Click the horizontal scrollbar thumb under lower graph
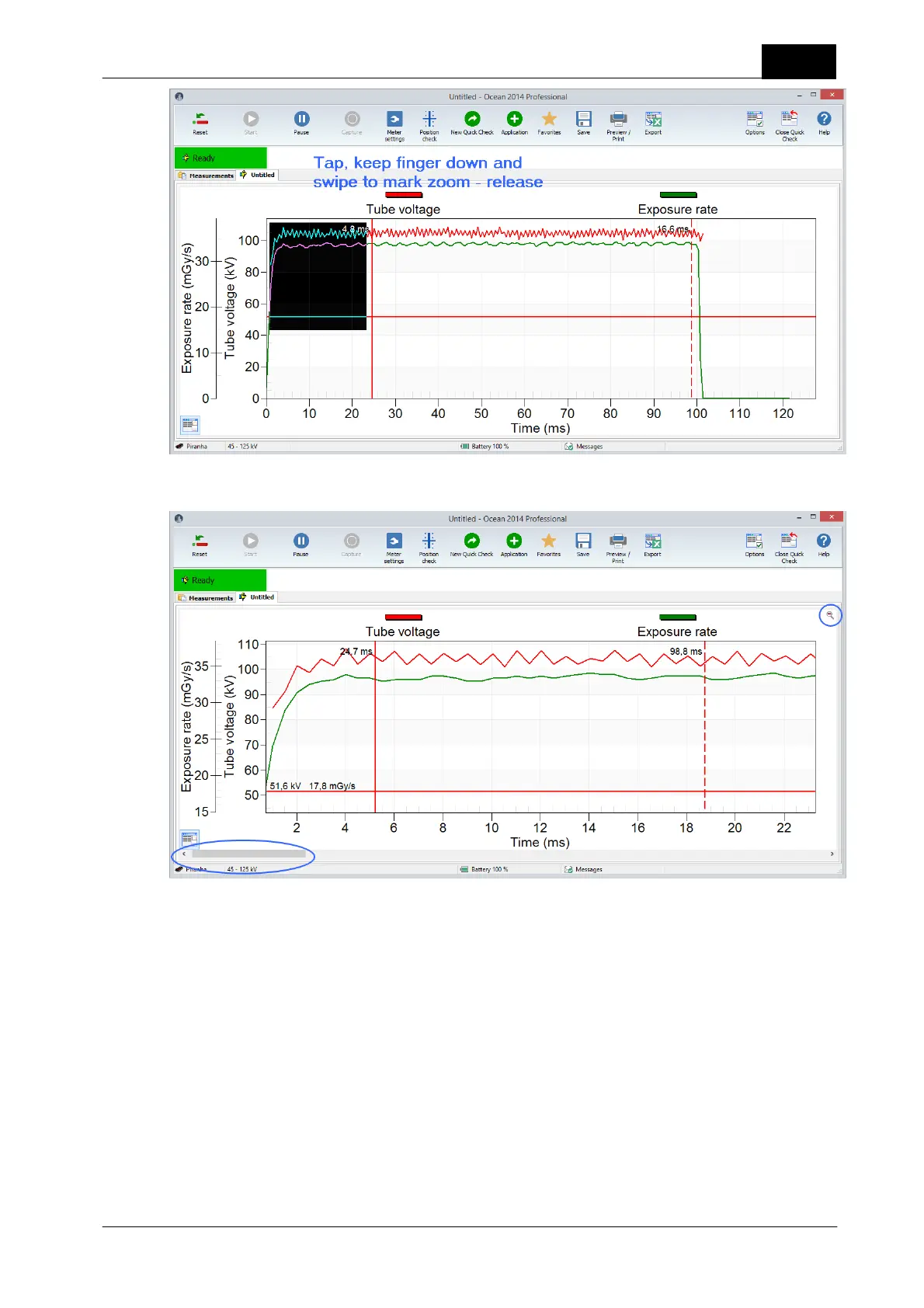 click(x=248, y=854)
